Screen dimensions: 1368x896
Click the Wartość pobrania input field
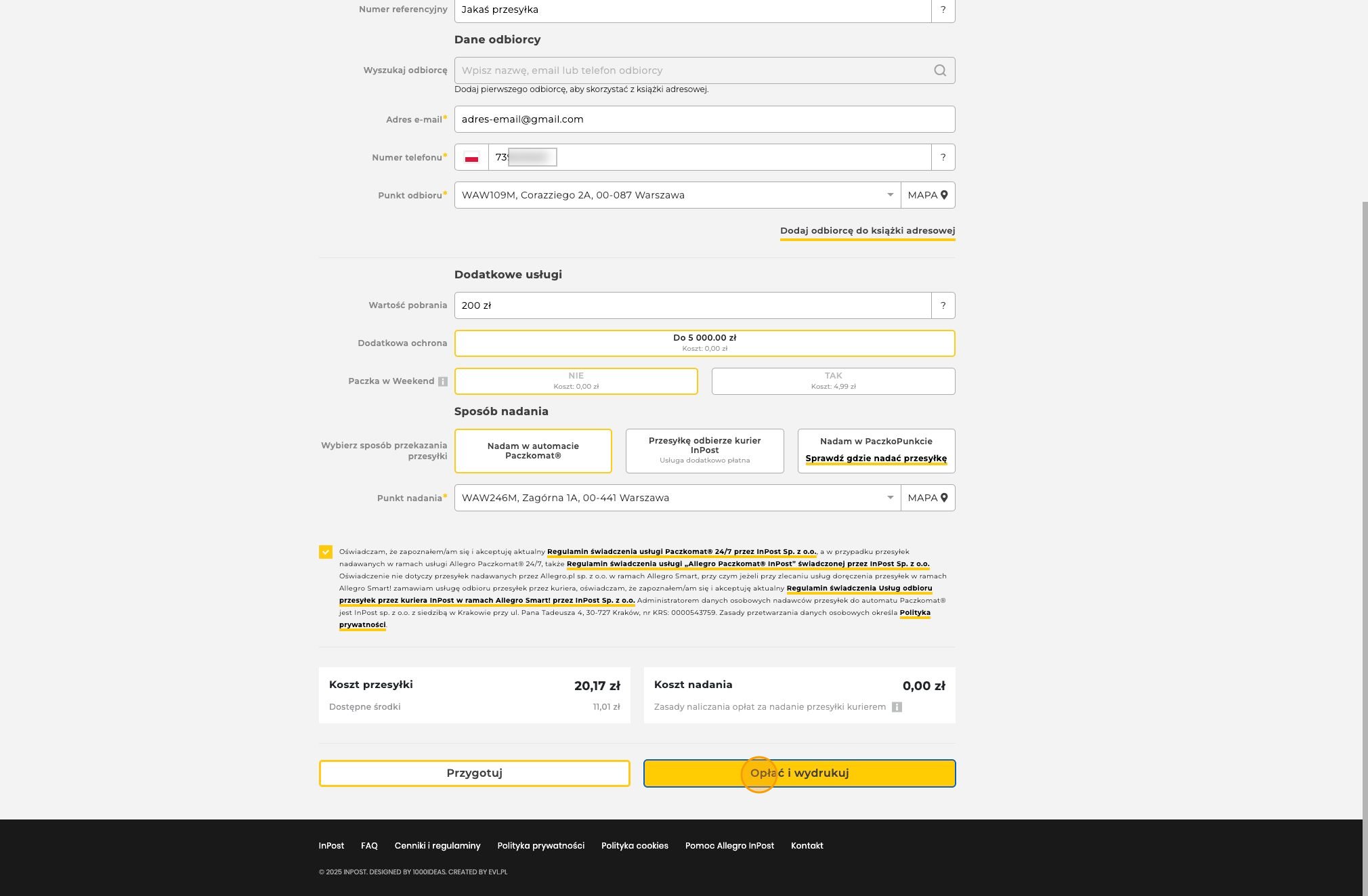tap(693, 305)
